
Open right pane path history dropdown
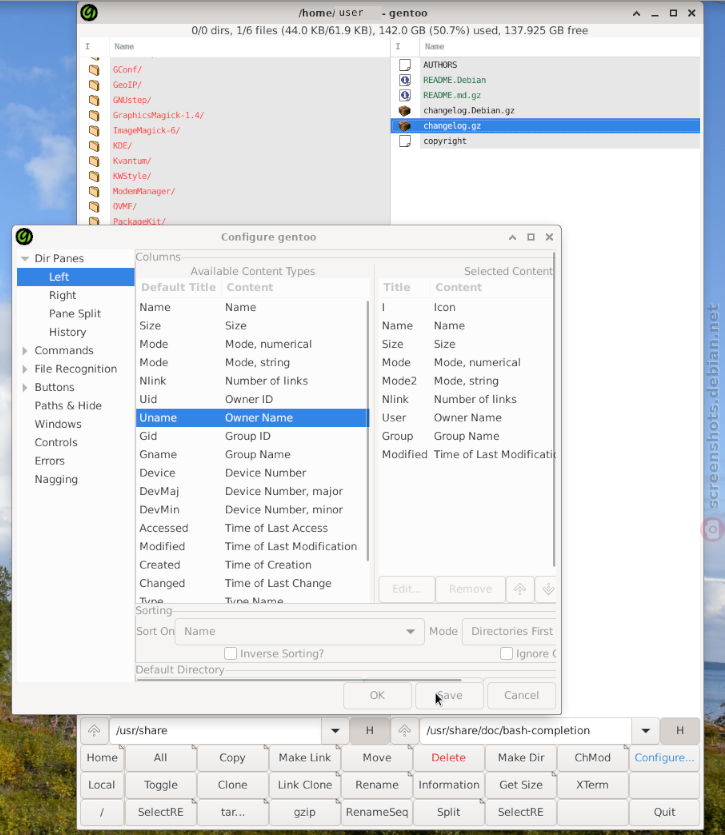646,731
